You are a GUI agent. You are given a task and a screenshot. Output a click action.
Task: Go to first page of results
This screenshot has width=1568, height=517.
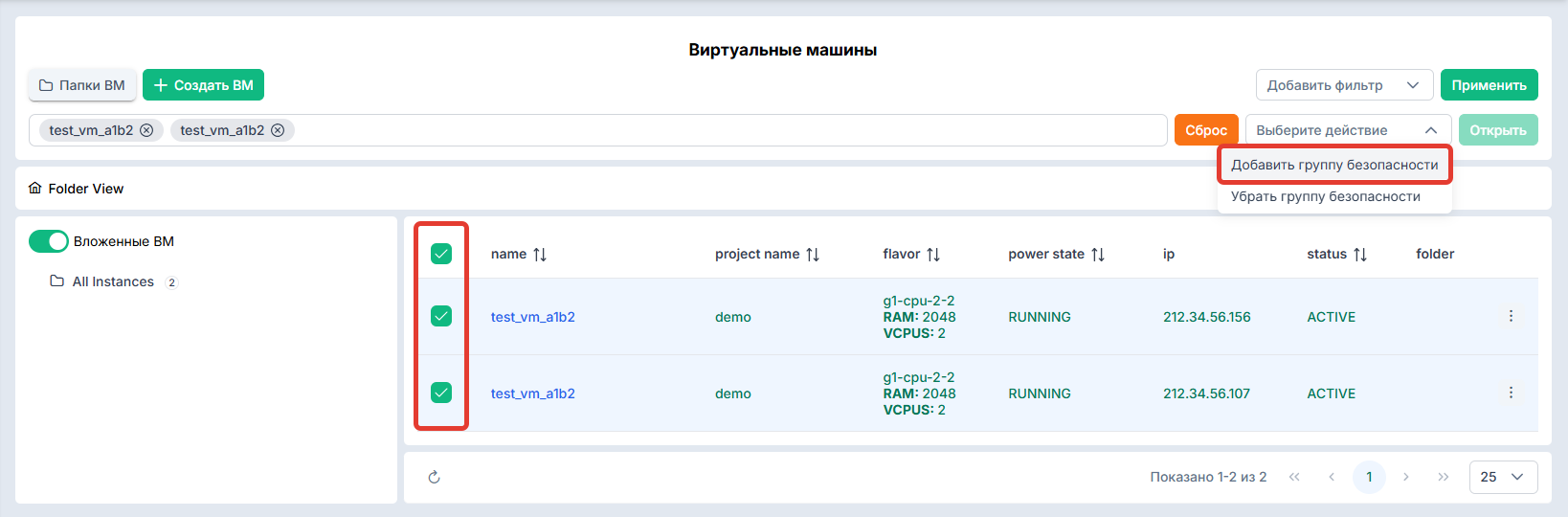tap(1294, 477)
